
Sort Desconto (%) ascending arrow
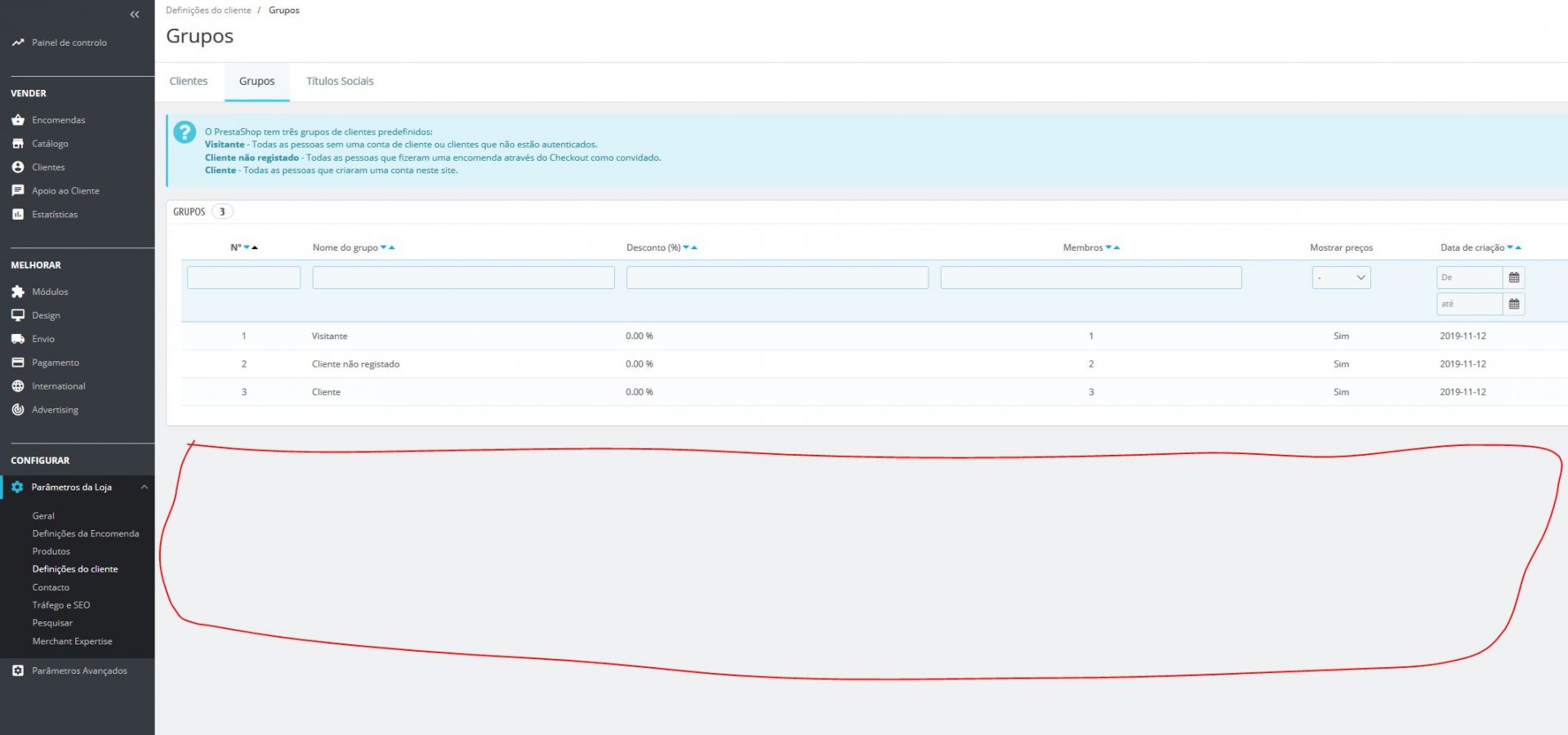(694, 247)
